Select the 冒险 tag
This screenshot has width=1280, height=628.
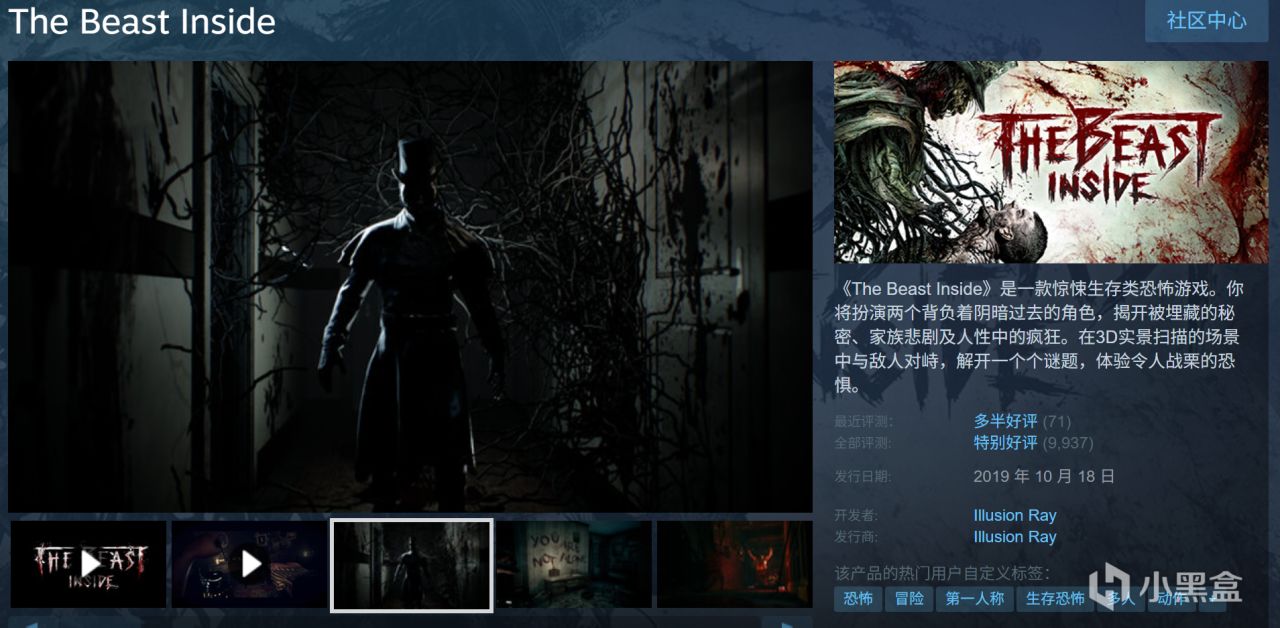(x=909, y=598)
